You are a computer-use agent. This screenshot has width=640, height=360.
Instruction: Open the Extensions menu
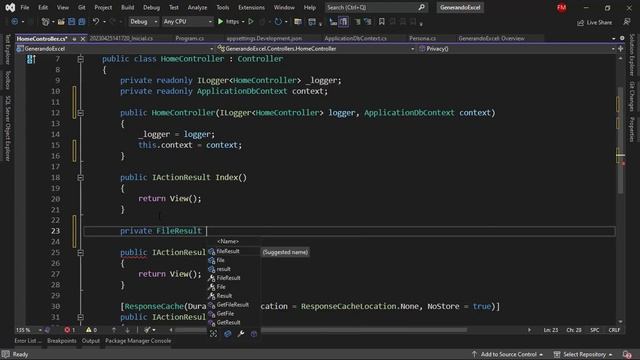251,7
